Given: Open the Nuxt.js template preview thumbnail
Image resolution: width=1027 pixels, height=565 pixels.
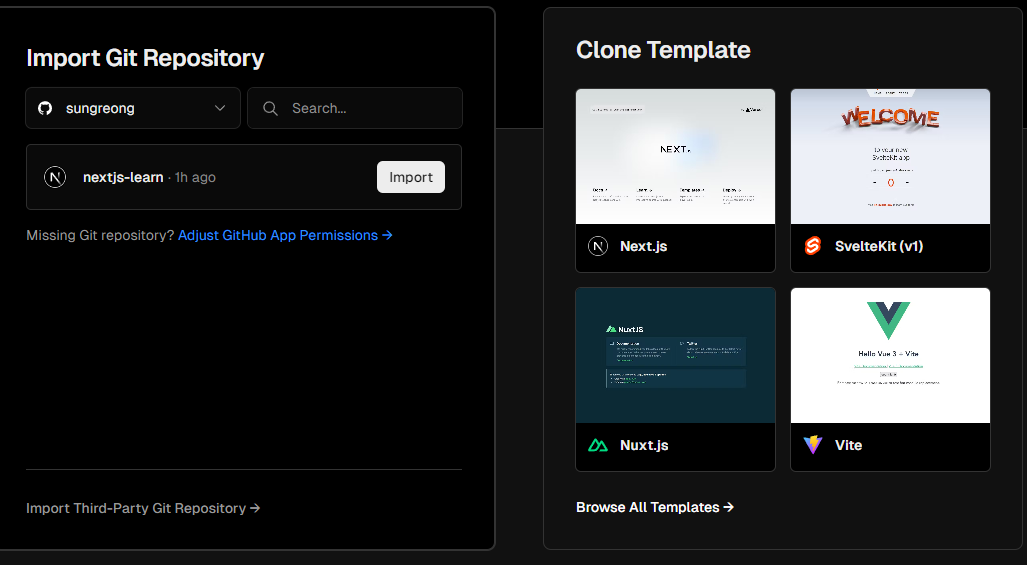Looking at the screenshot, I should [675, 355].
